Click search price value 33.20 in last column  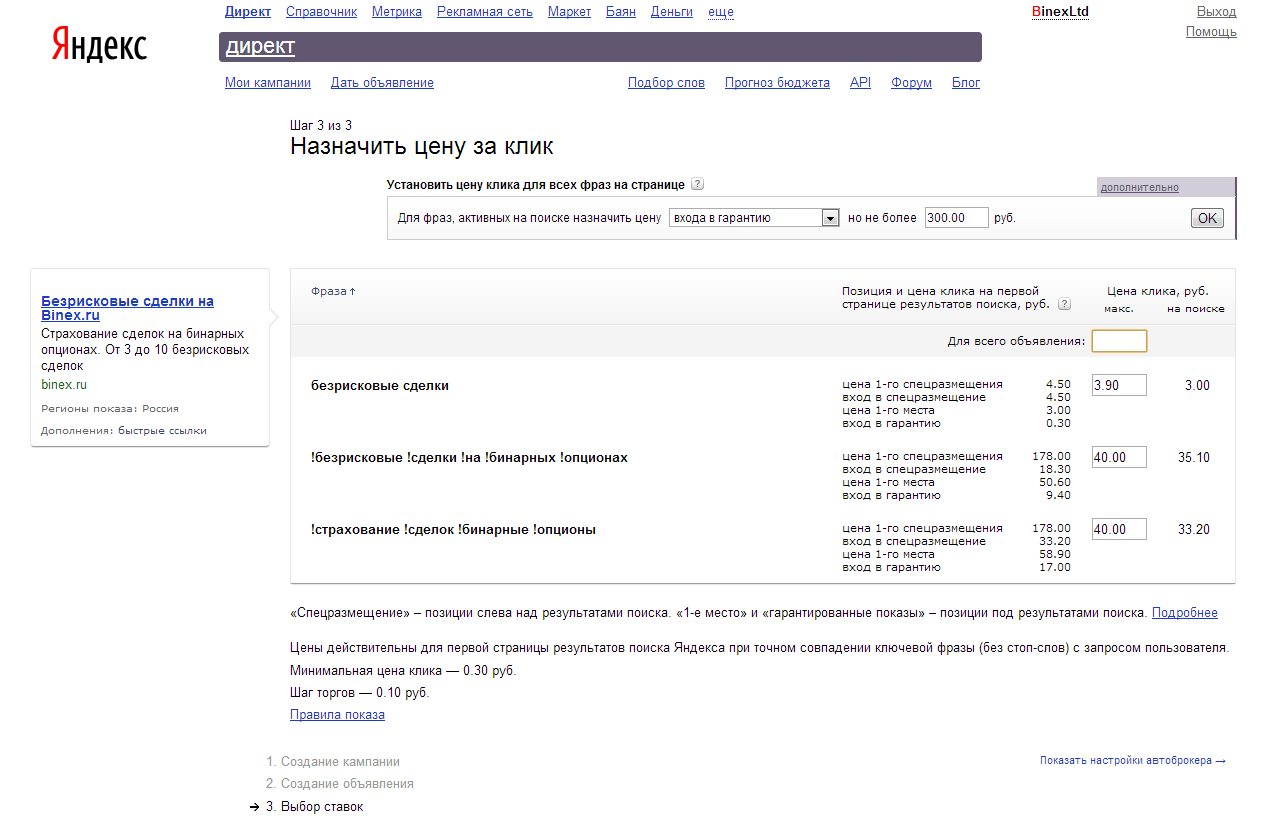pos(1194,529)
